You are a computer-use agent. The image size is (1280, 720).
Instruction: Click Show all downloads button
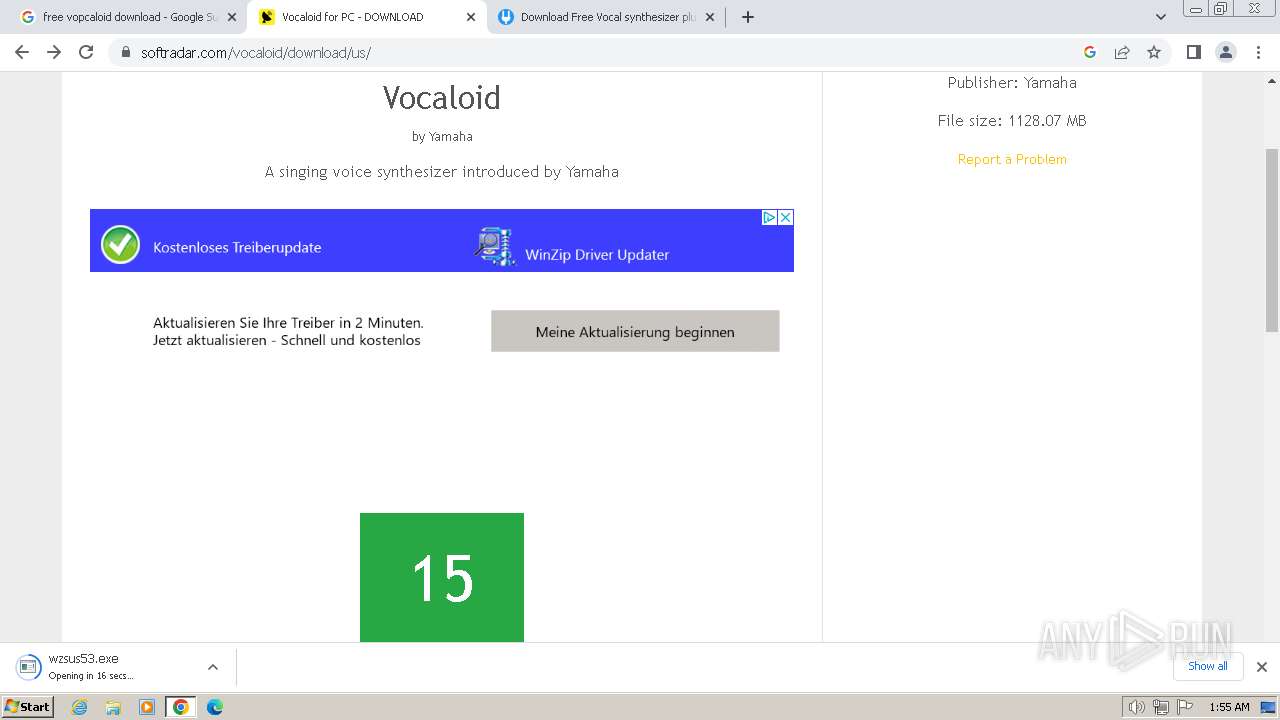[1207, 666]
